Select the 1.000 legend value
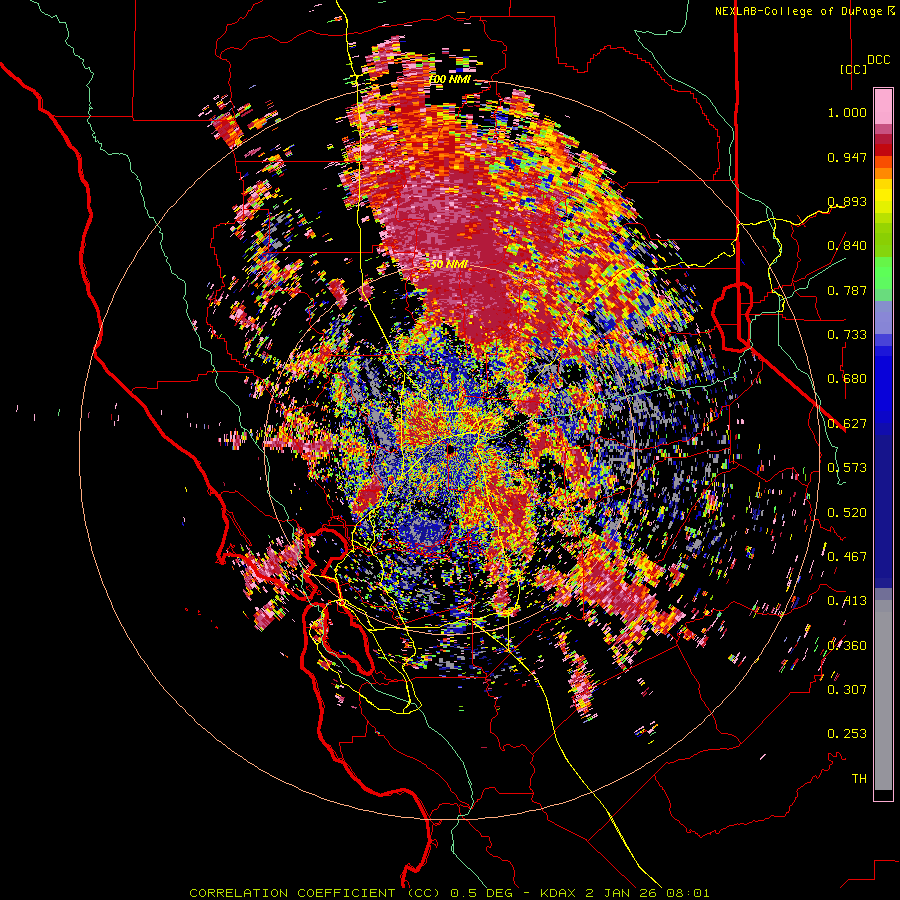900x900 pixels. [847, 112]
